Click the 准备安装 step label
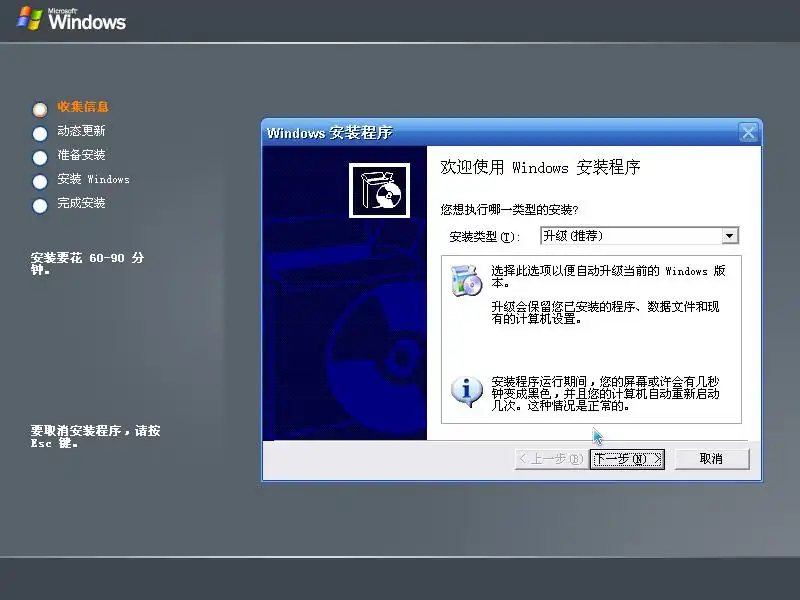Image resolution: width=800 pixels, height=600 pixels. pos(81,155)
